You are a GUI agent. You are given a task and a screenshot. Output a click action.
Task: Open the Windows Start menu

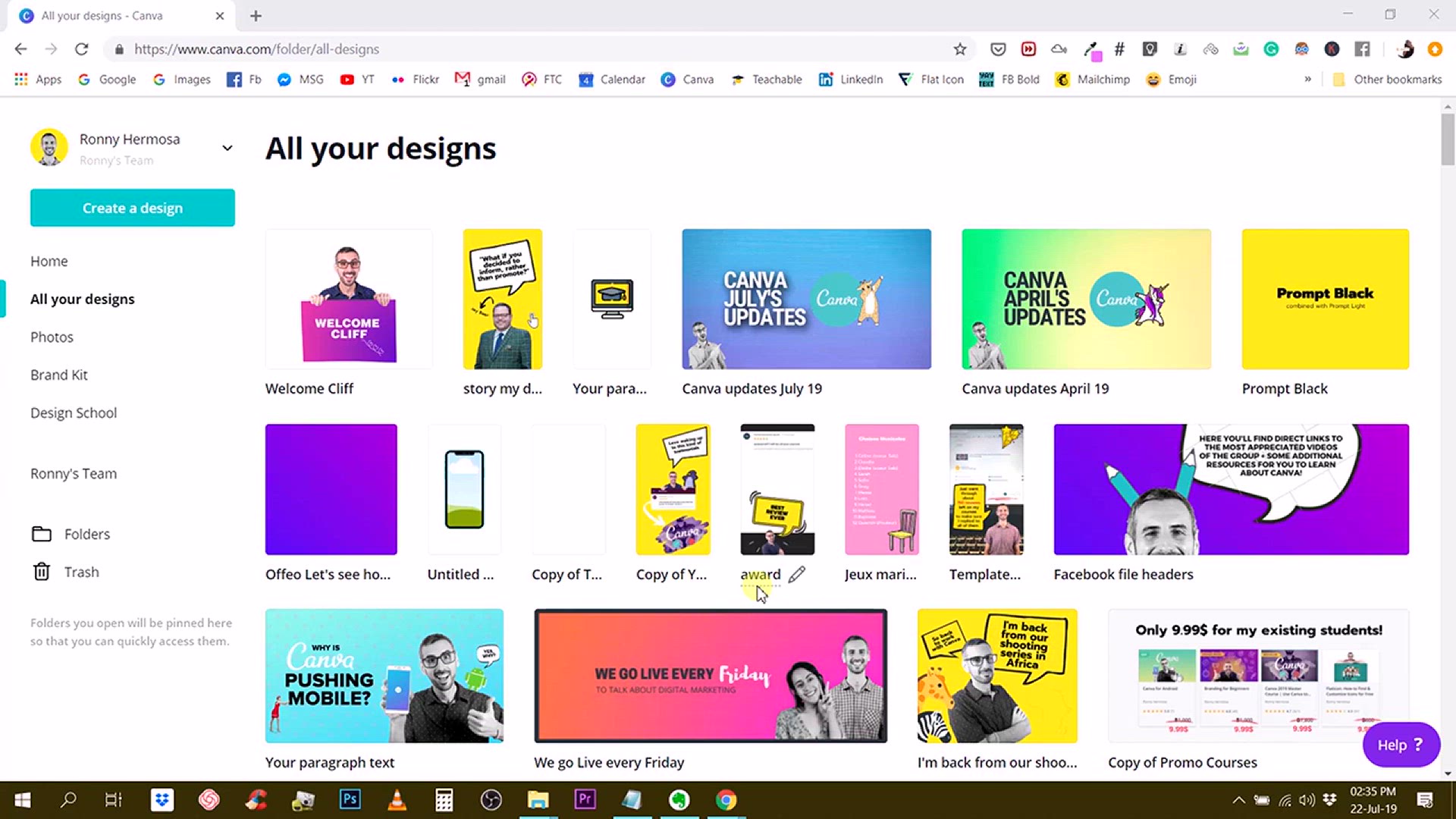pyautogui.click(x=23, y=799)
